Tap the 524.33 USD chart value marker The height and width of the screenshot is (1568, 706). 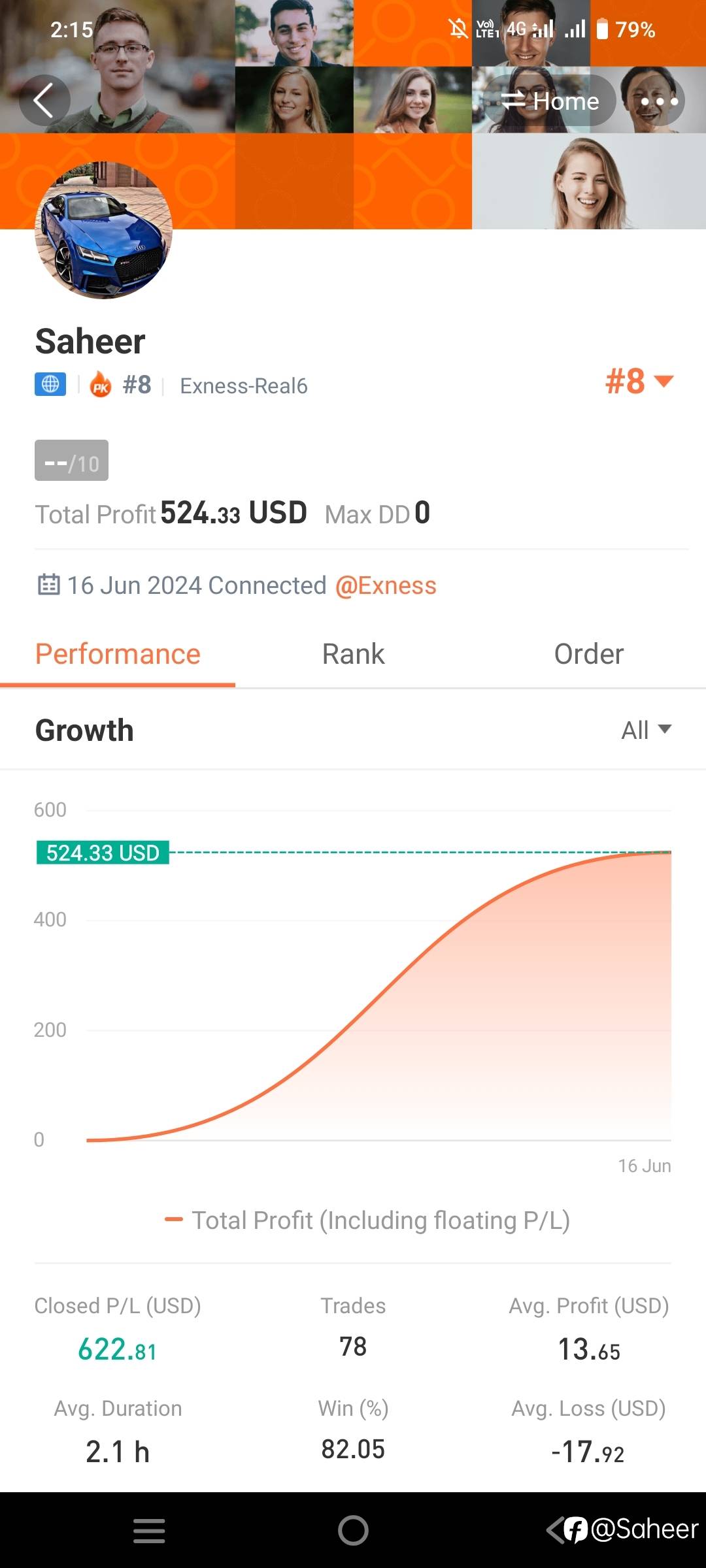coord(103,853)
